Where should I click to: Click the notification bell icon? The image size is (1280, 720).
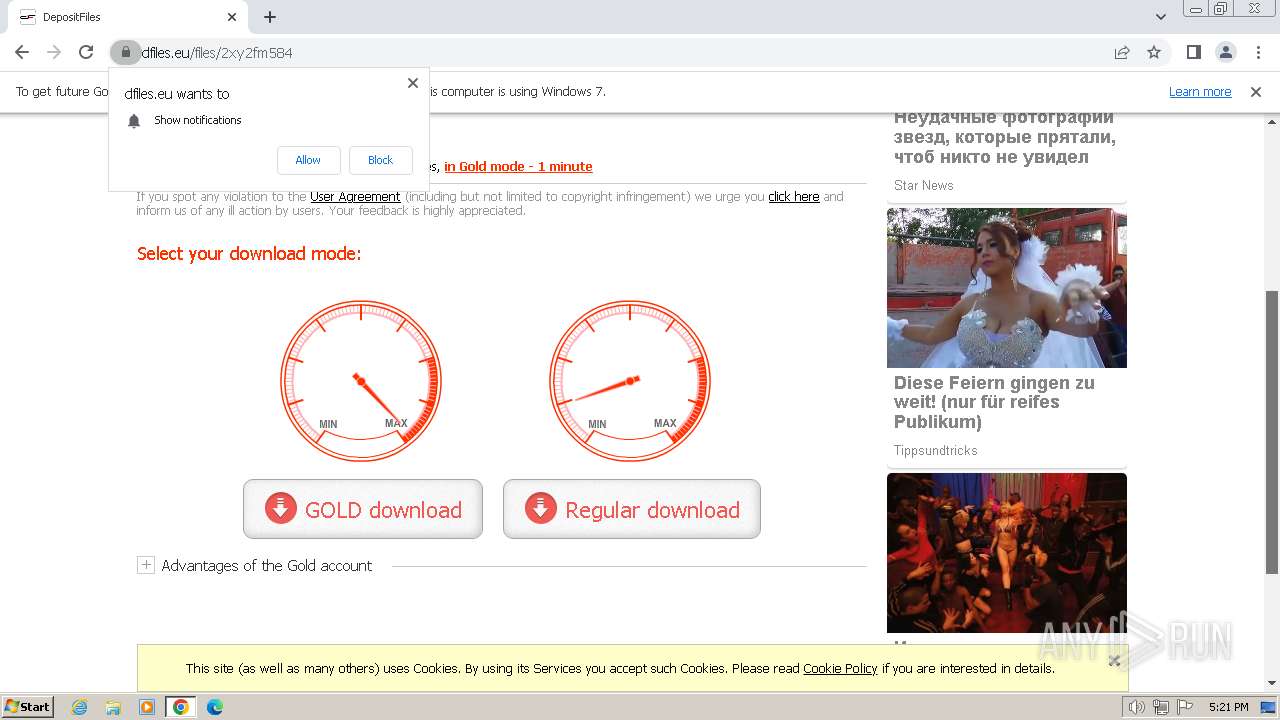pyautogui.click(x=134, y=120)
